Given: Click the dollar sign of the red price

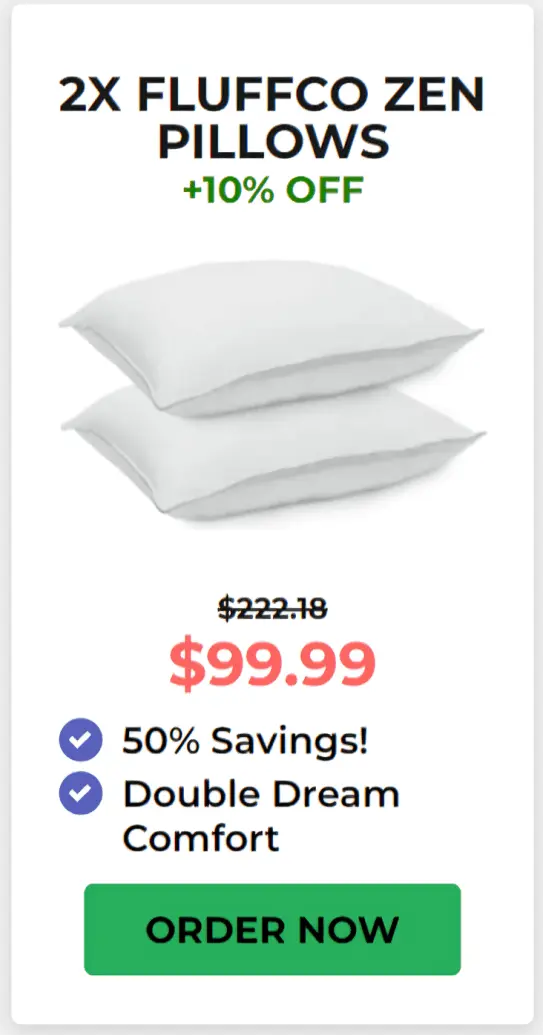Looking at the screenshot, I should point(189,663).
